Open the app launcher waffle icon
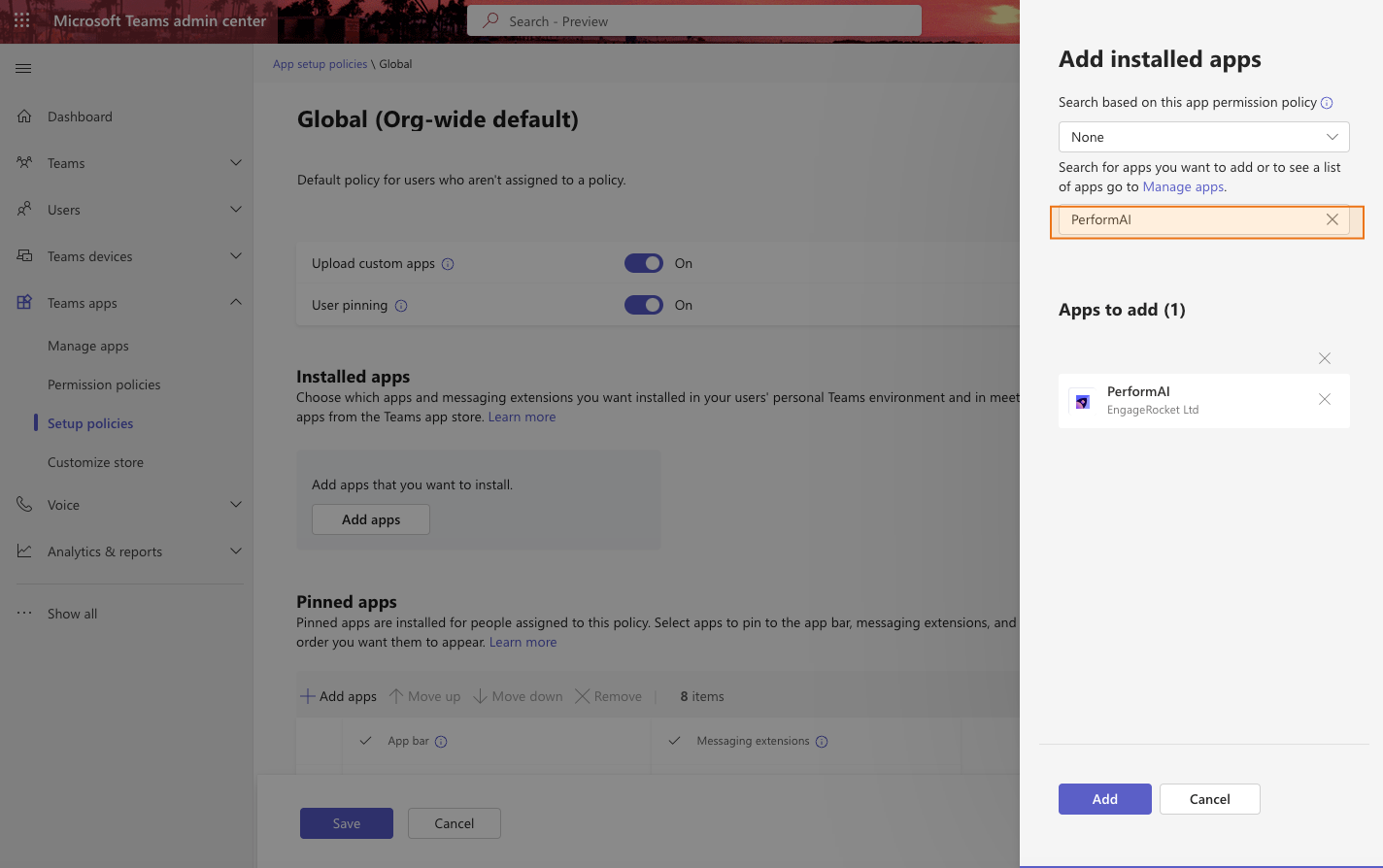The height and width of the screenshot is (868, 1383). pyautogui.click(x=21, y=20)
